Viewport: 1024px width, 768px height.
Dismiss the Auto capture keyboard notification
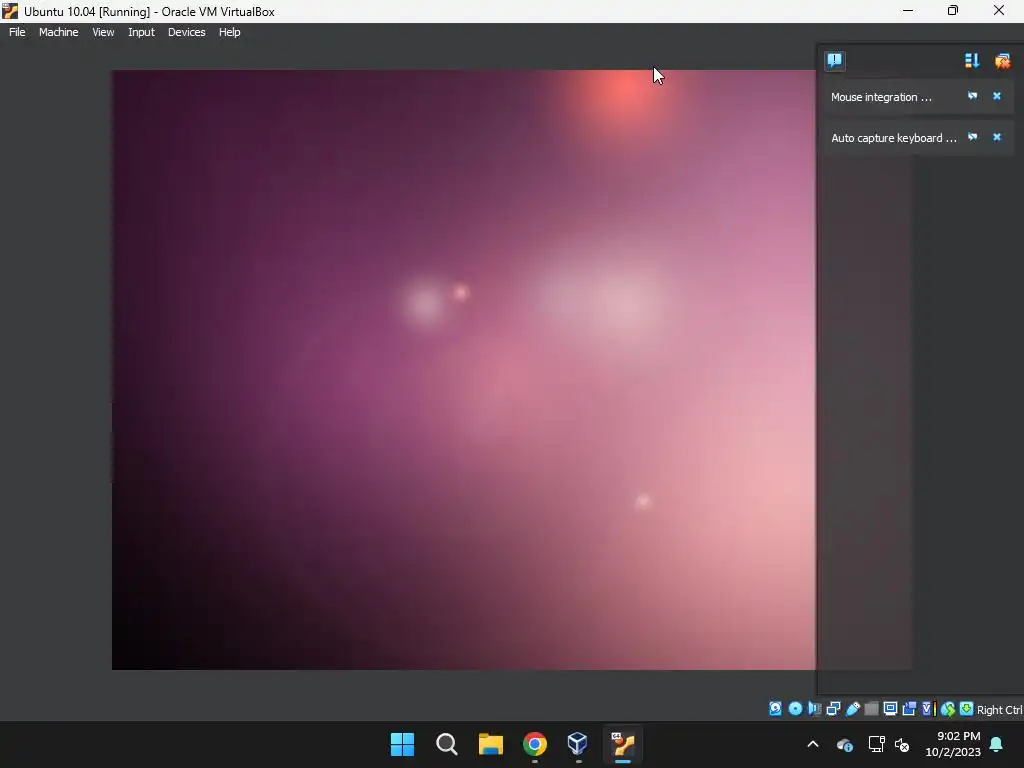tap(997, 137)
